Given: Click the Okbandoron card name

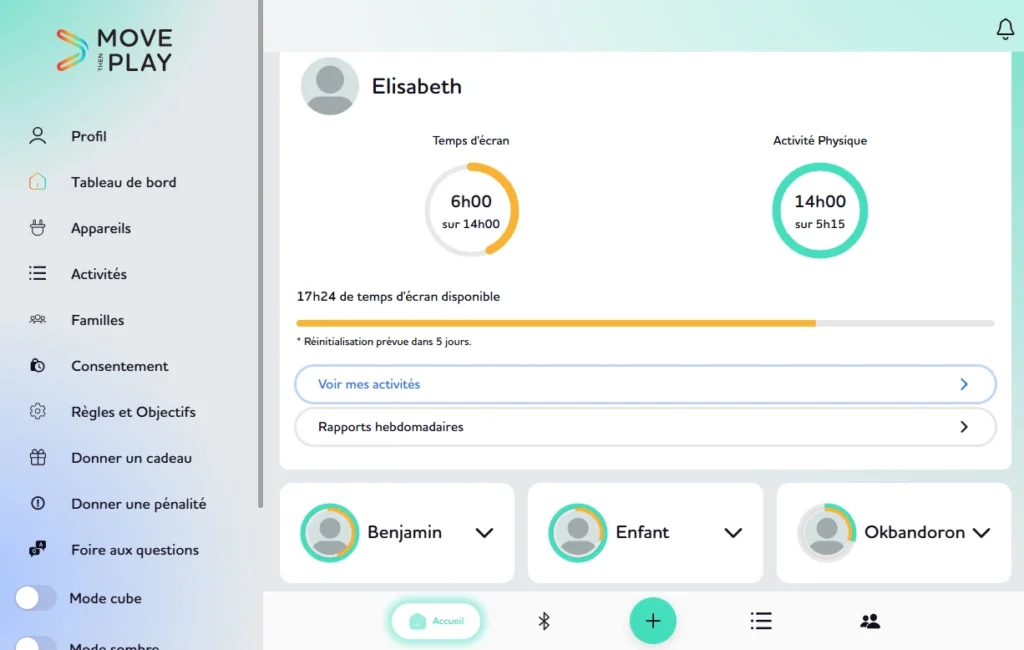Looking at the screenshot, I should tap(914, 532).
